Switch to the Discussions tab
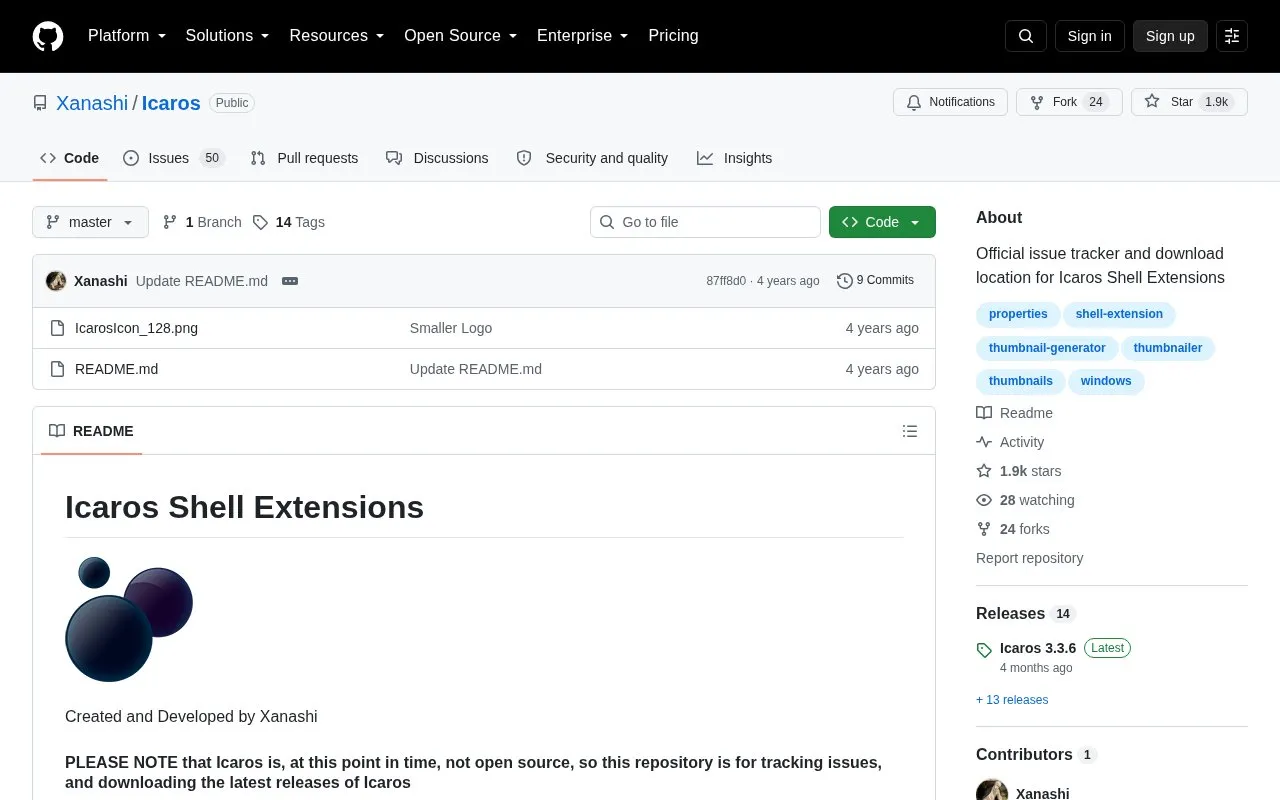This screenshot has height=800, width=1280. pyautogui.click(x=437, y=158)
